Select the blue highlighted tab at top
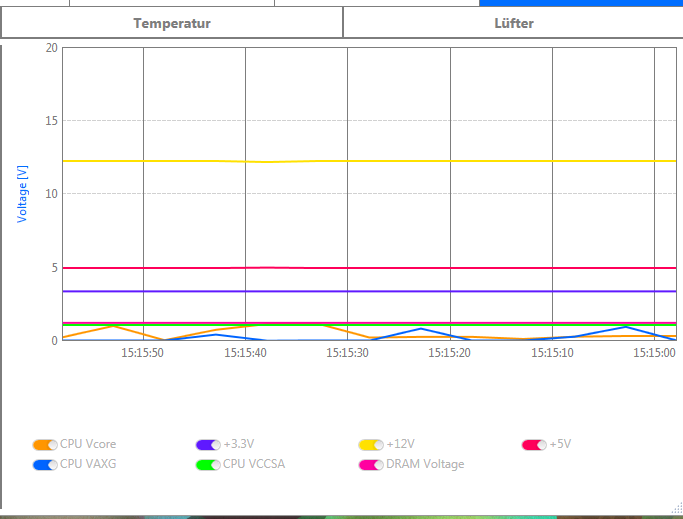 tap(581, 3)
